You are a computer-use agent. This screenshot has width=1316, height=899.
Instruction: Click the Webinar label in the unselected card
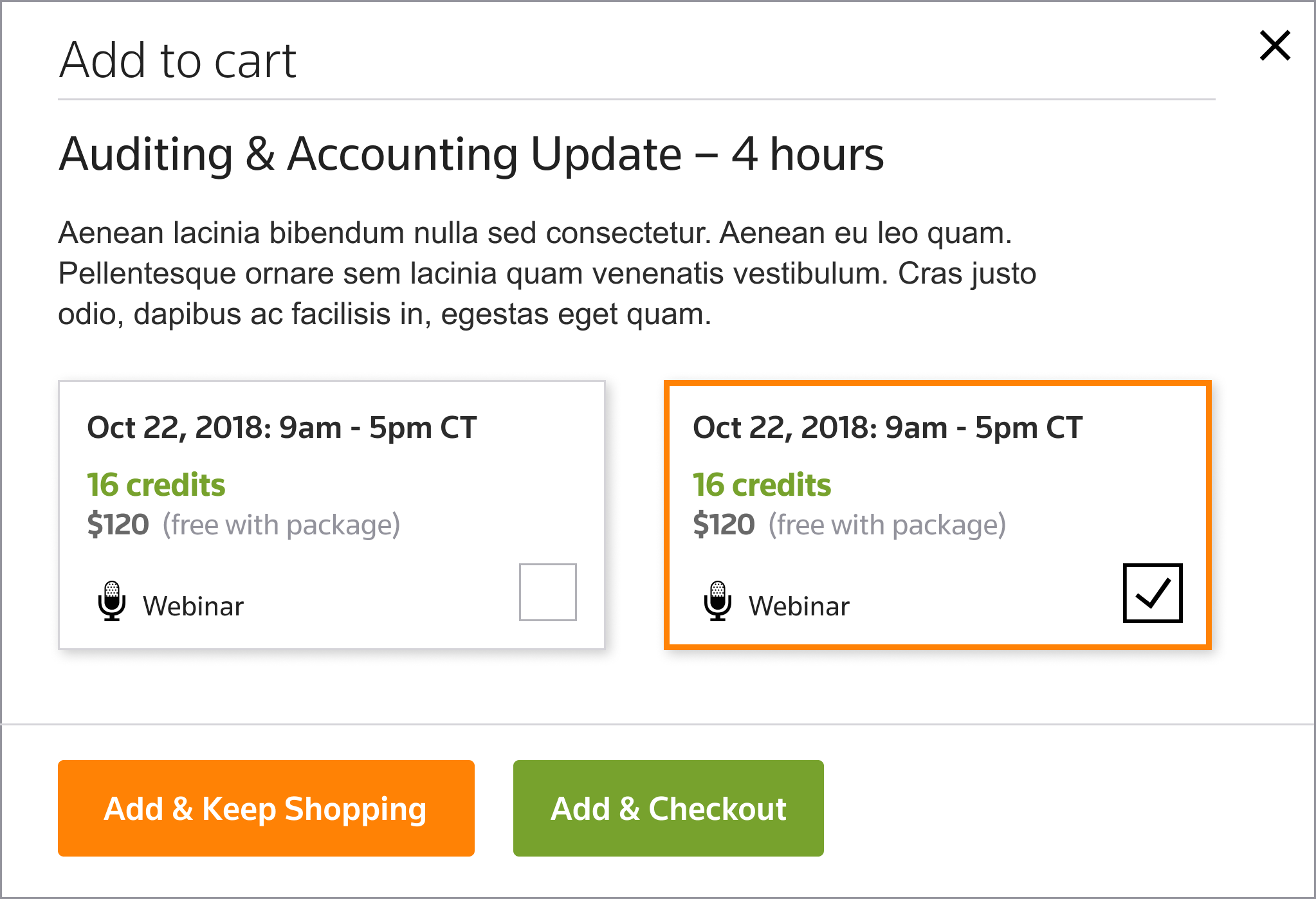pyautogui.click(x=193, y=606)
